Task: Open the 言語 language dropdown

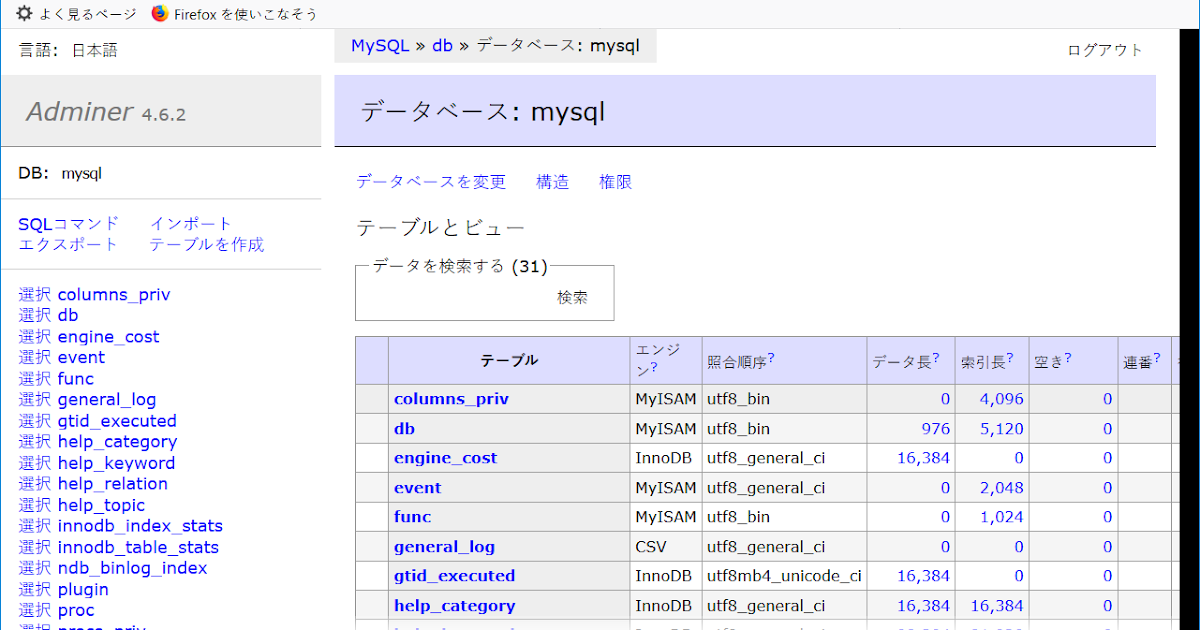Action: (x=95, y=46)
